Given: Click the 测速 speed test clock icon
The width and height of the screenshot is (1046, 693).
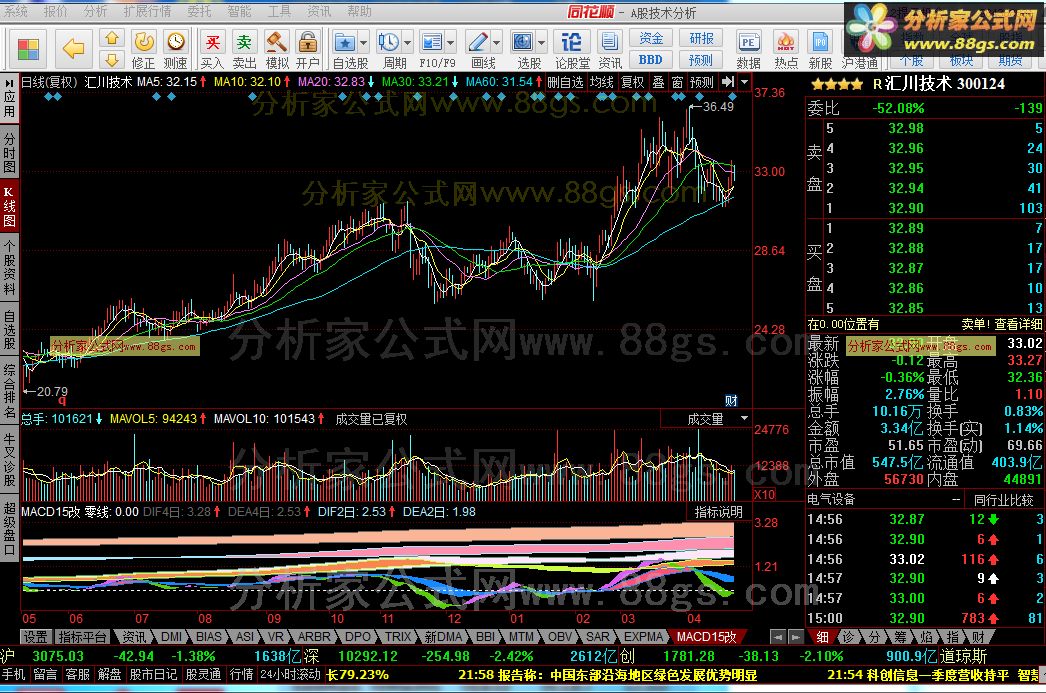Looking at the screenshot, I should pos(176,43).
